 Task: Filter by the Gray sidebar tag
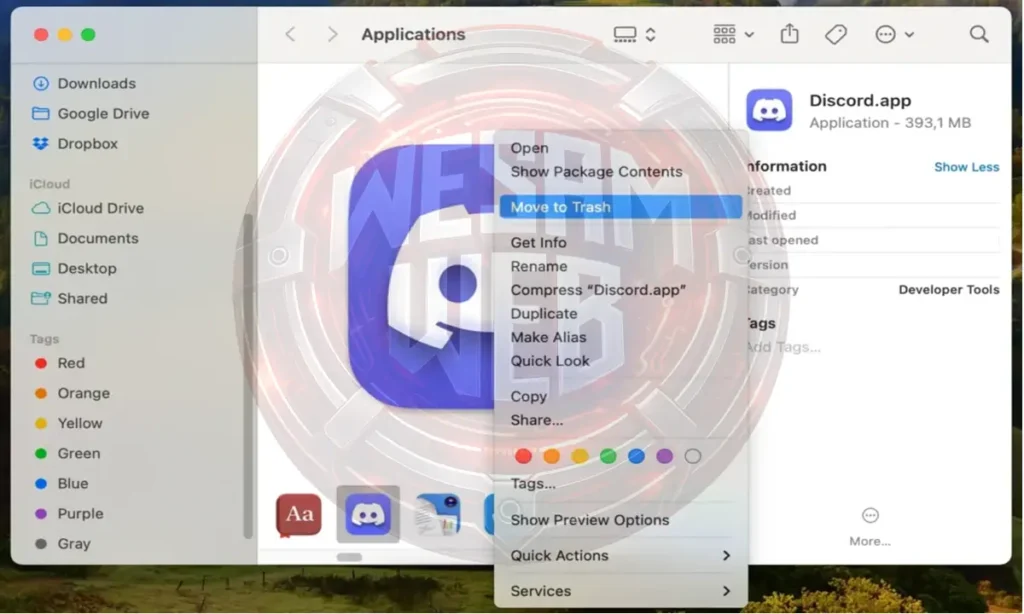pyautogui.click(x=62, y=543)
